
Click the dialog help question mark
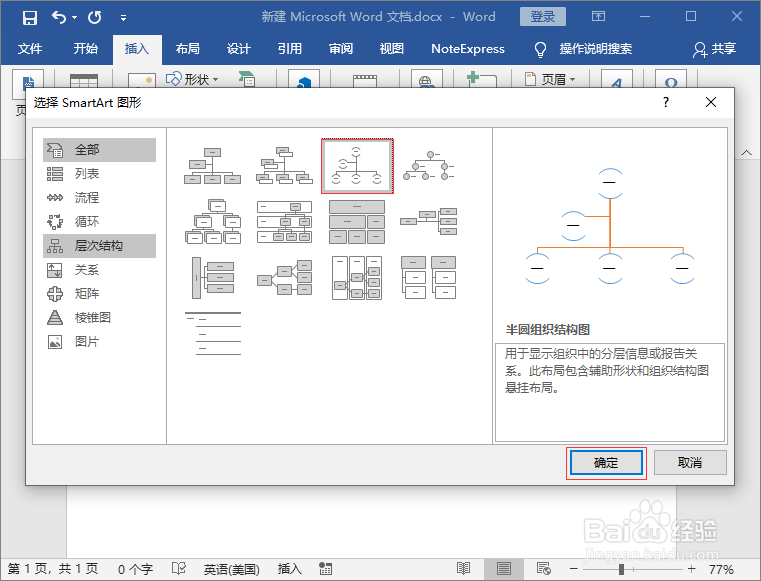665,102
